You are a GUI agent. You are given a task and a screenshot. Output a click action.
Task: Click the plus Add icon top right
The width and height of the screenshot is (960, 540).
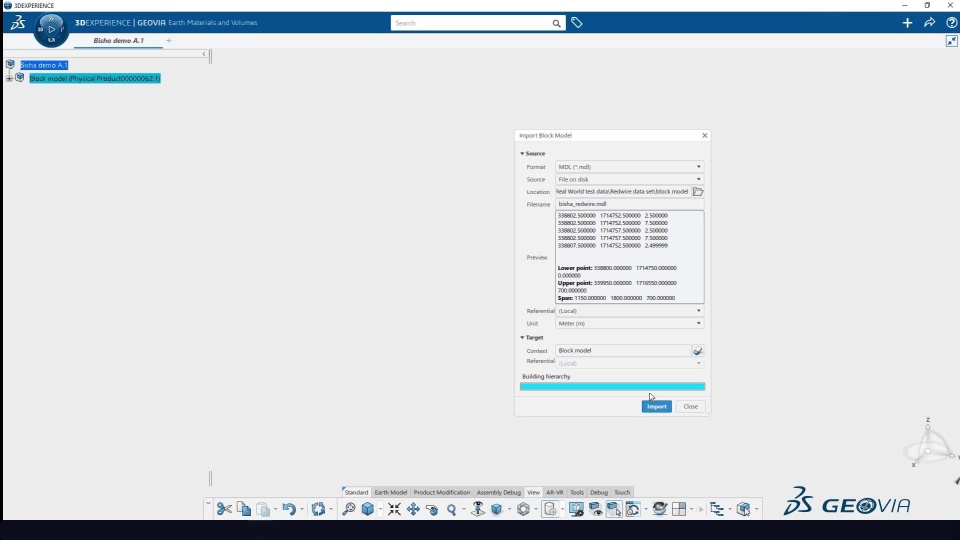[x=907, y=23]
